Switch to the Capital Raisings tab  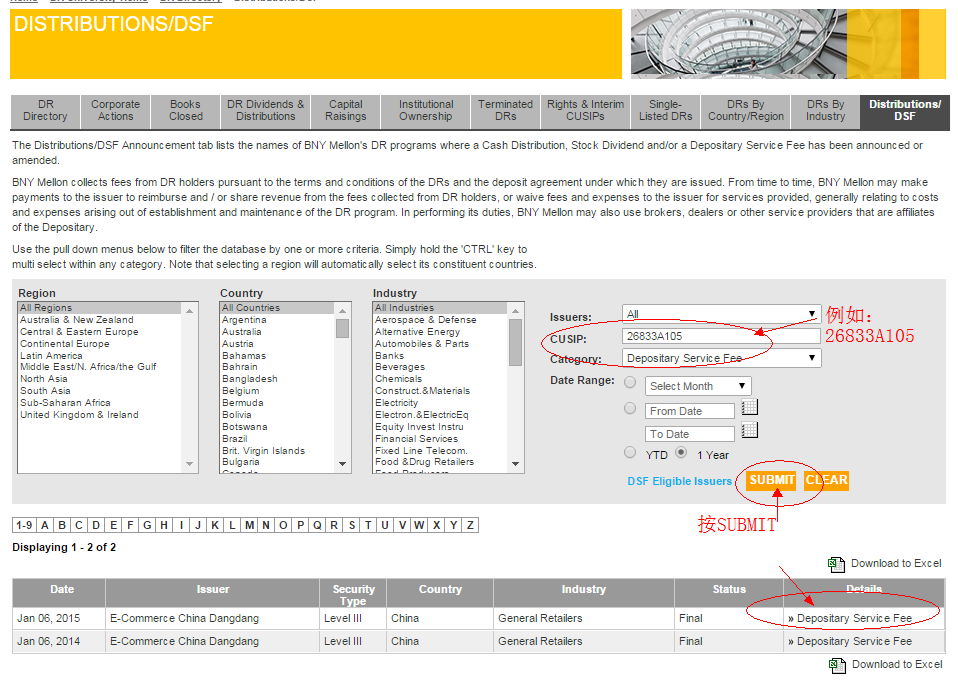[346, 111]
